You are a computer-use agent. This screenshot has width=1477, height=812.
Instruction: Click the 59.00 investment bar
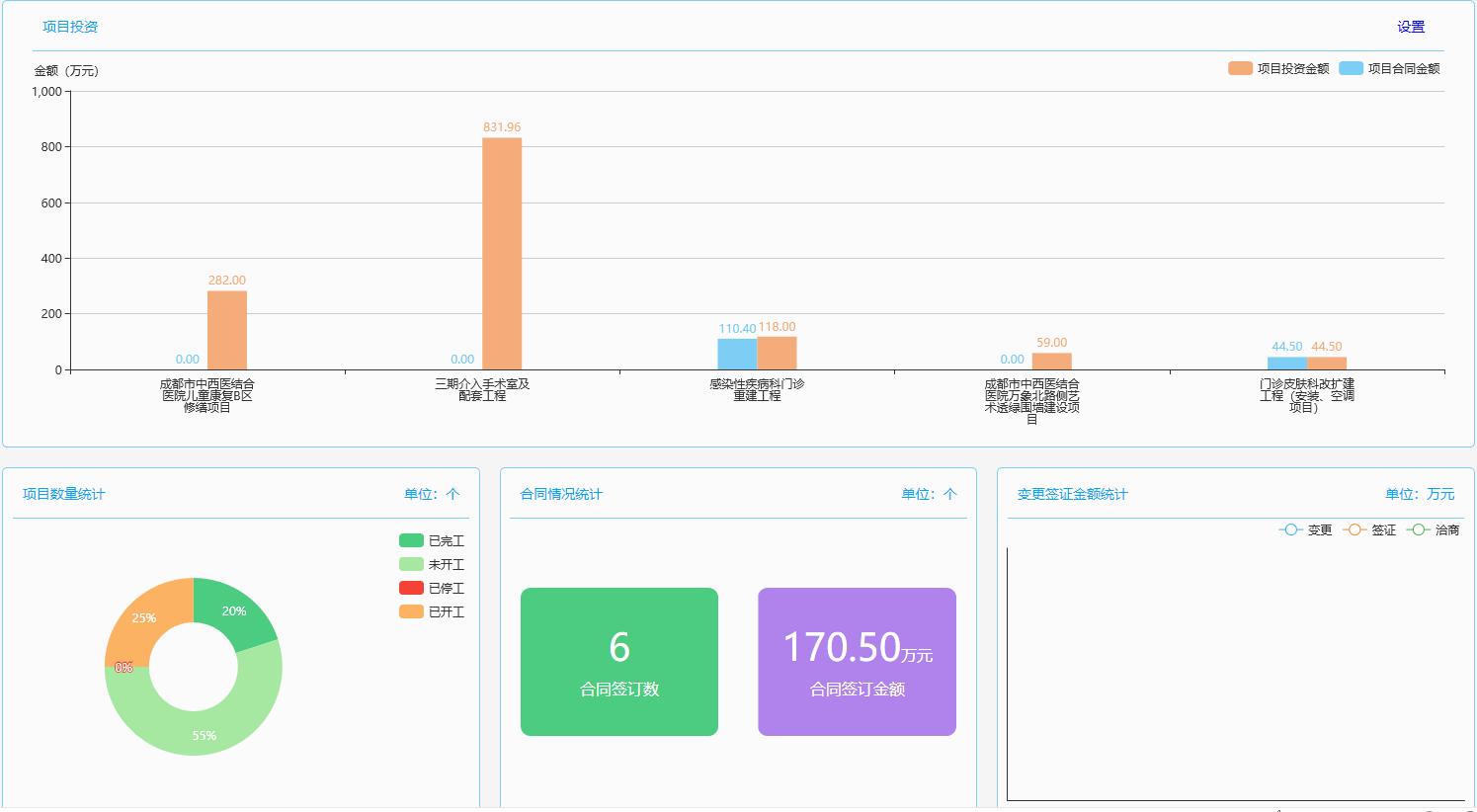(1051, 361)
